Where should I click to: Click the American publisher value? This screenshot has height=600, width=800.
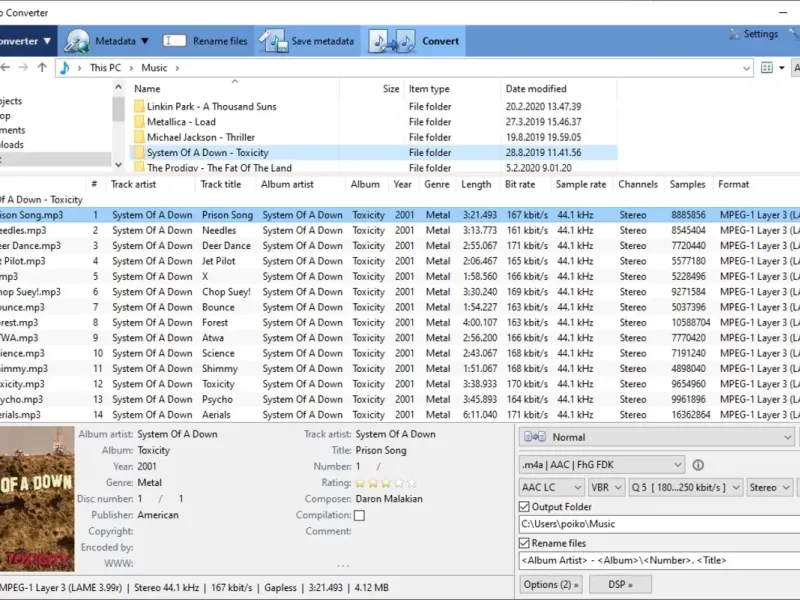tap(158, 515)
